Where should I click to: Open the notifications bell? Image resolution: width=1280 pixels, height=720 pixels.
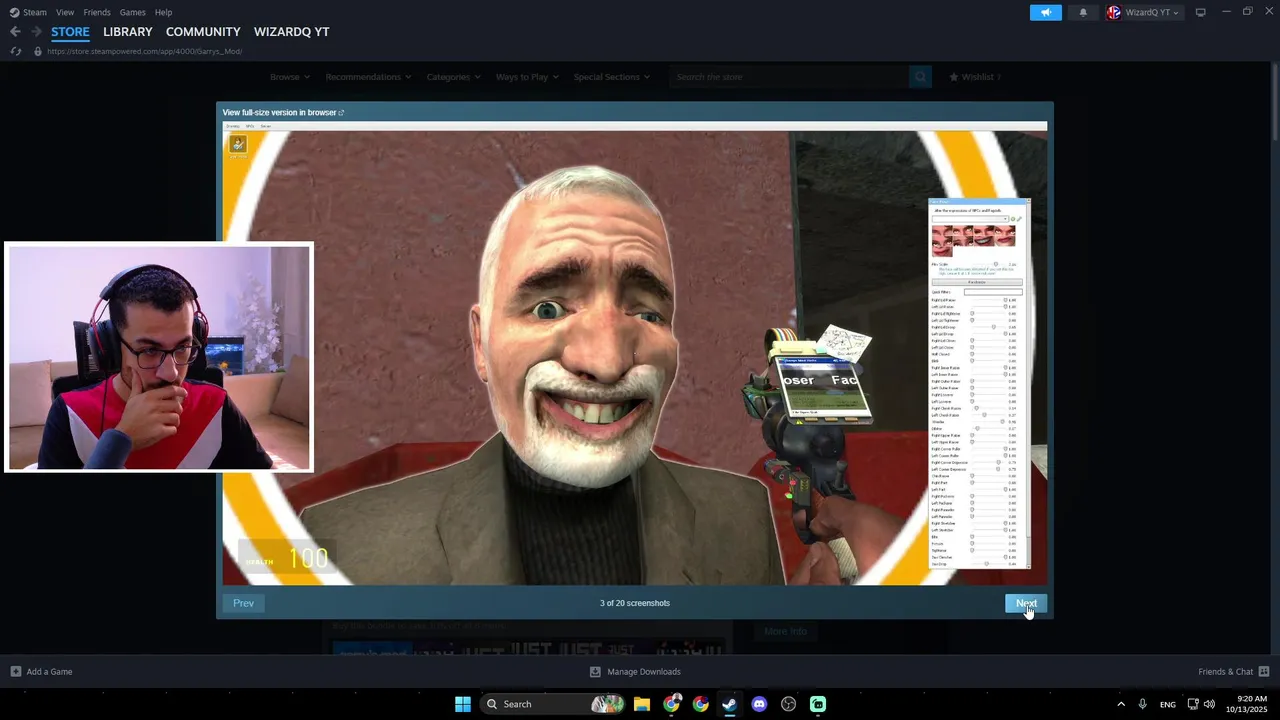[1083, 12]
